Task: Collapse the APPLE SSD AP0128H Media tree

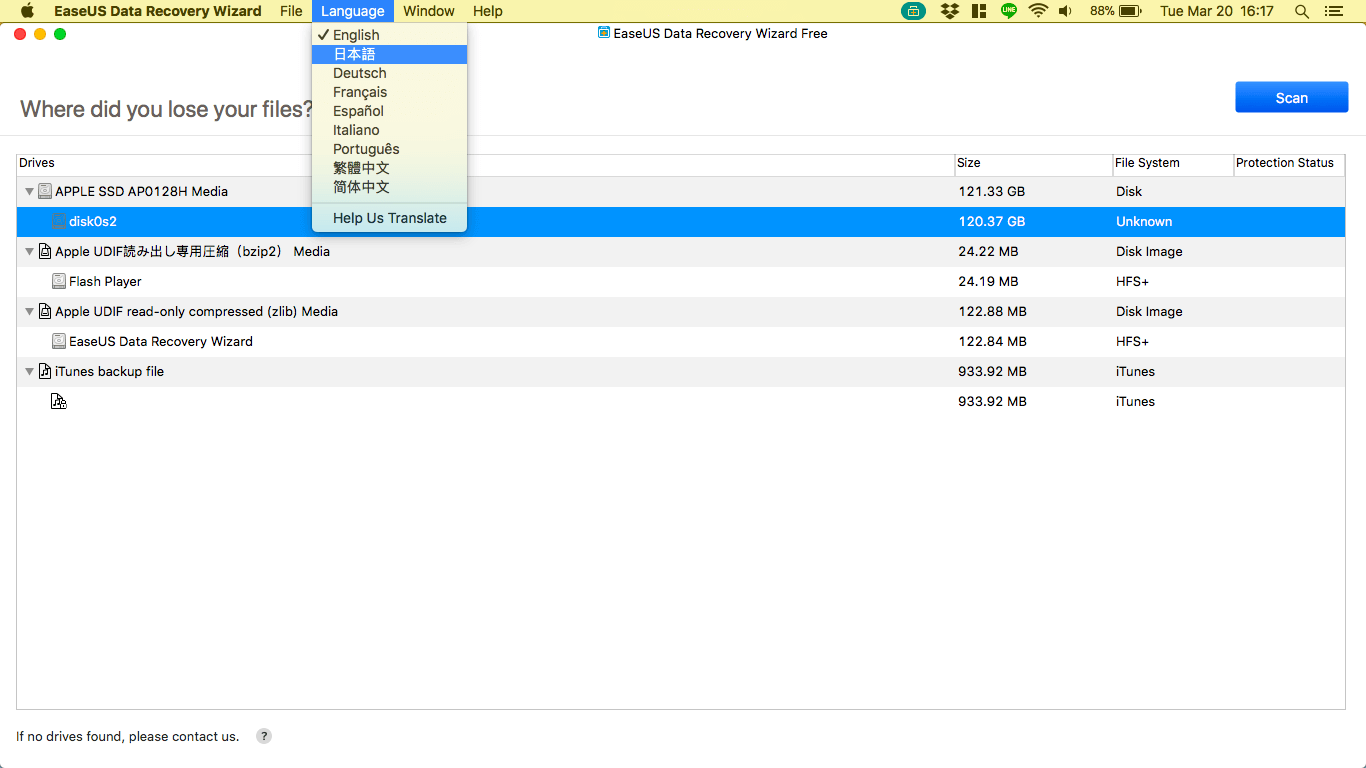Action: pyautogui.click(x=30, y=191)
